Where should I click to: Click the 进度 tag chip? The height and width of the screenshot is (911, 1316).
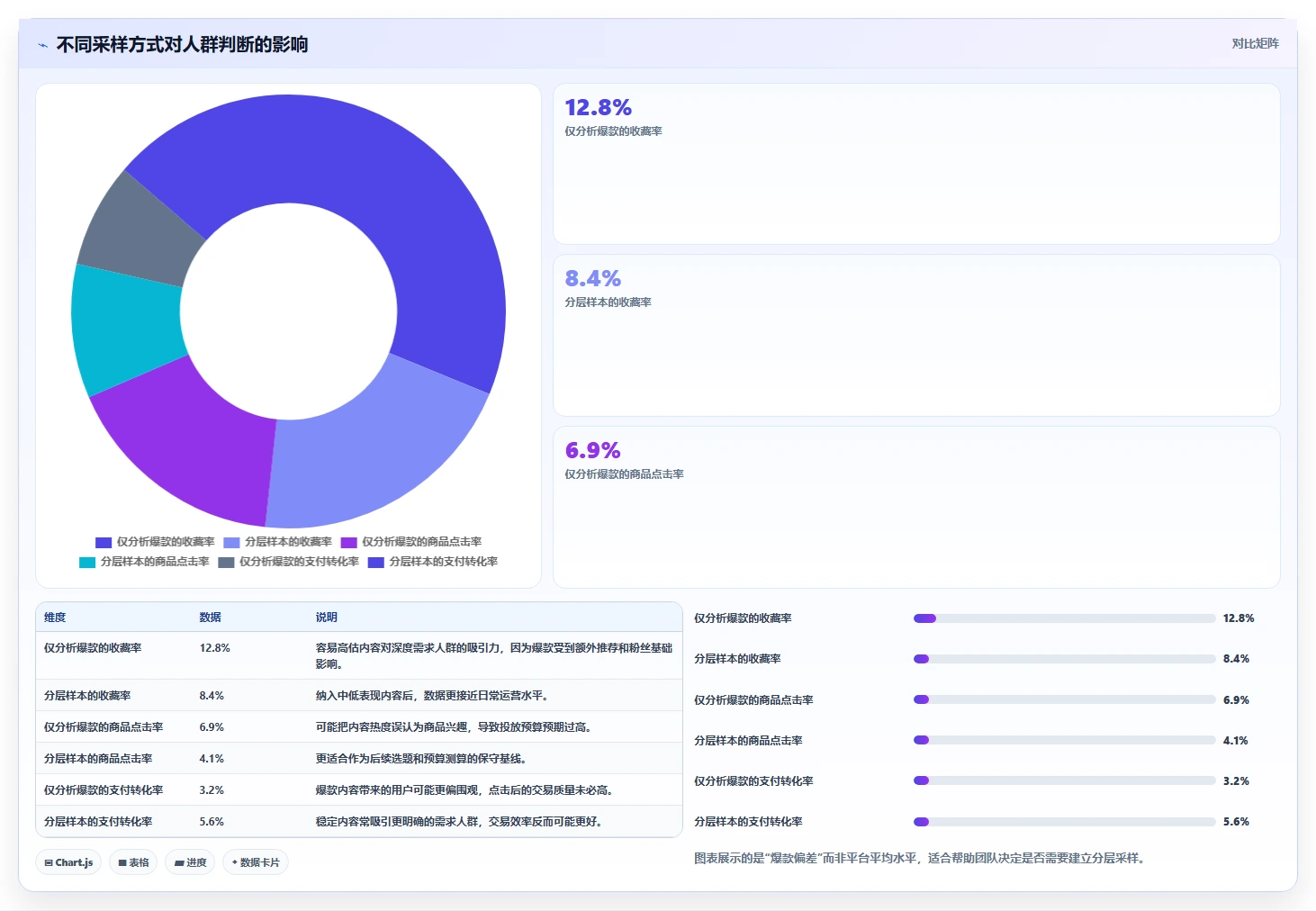(190, 862)
